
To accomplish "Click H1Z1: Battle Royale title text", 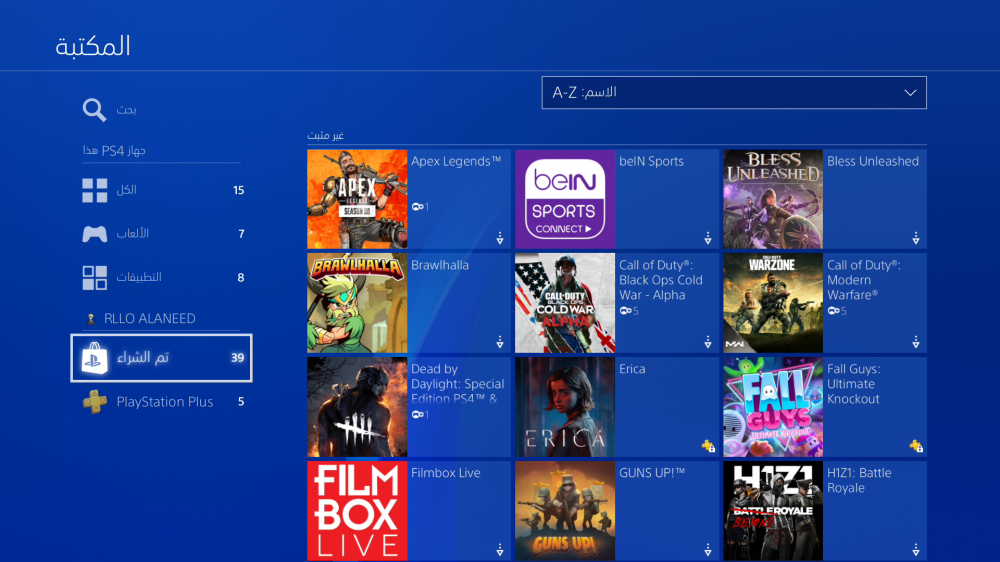I will (859, 480).
